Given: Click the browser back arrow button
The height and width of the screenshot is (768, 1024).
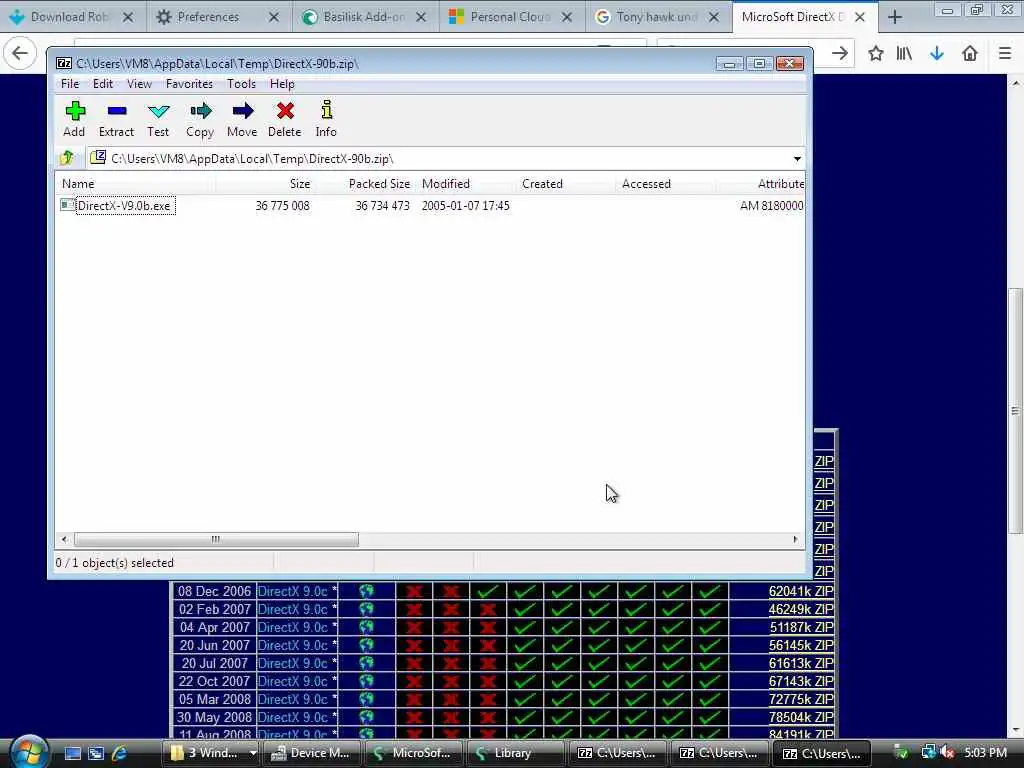Looking at the screenshot, I should [20, 53].
